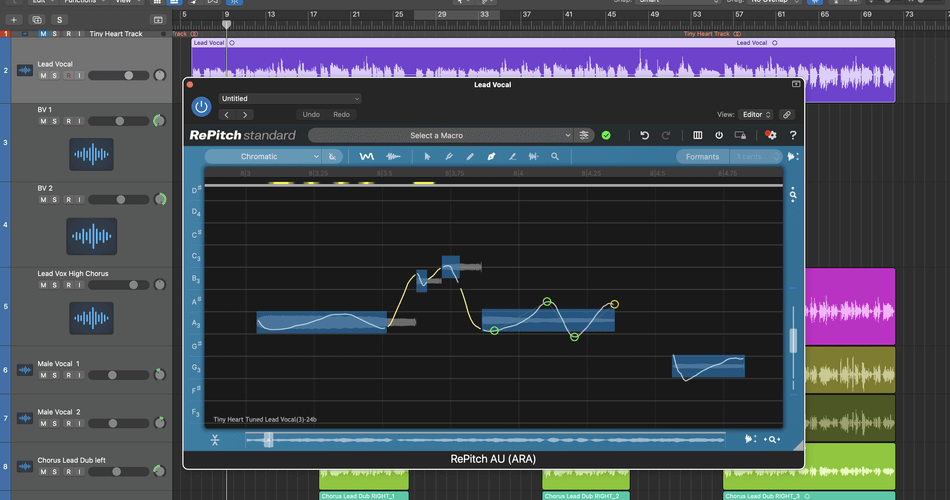The width and height of the screenshot is (950, 500).
Task: Add a new track with plus button
Action: 13,20
